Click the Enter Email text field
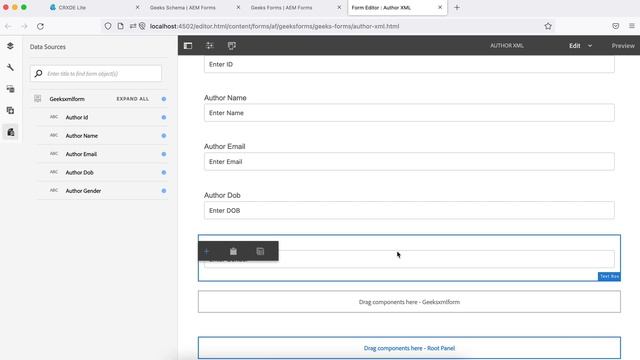 (x=409, y=162)
